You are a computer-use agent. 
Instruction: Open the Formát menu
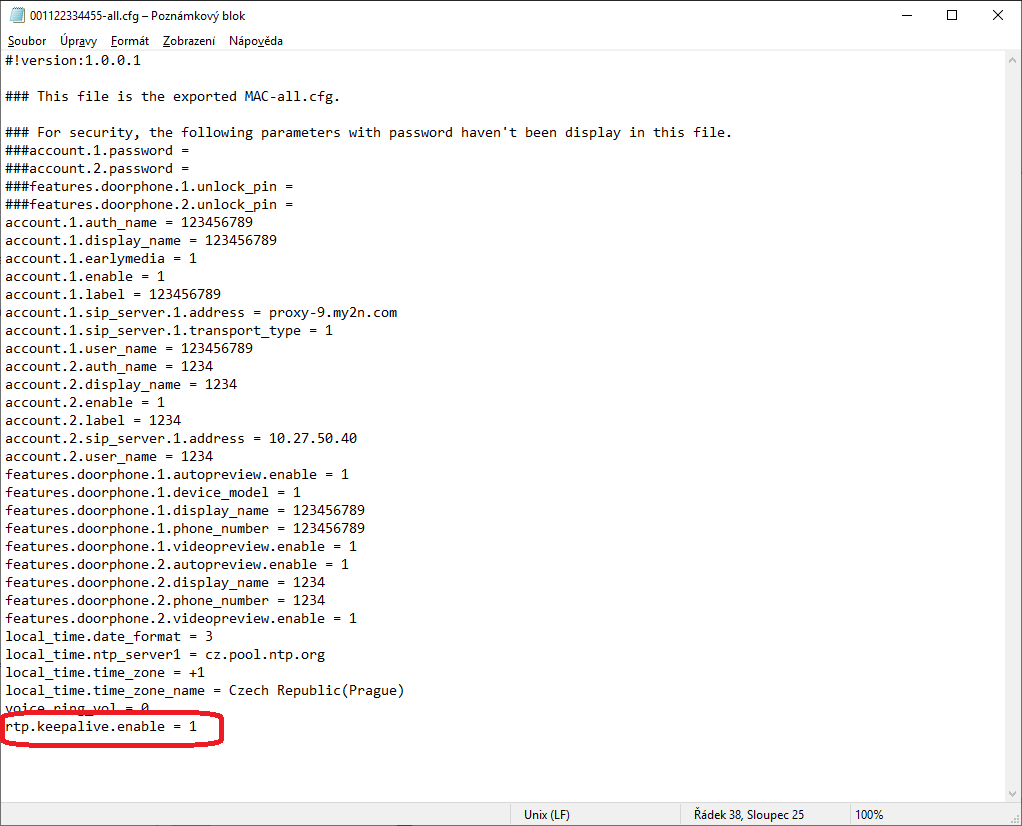pyautogui.click(x=130, y=41)
